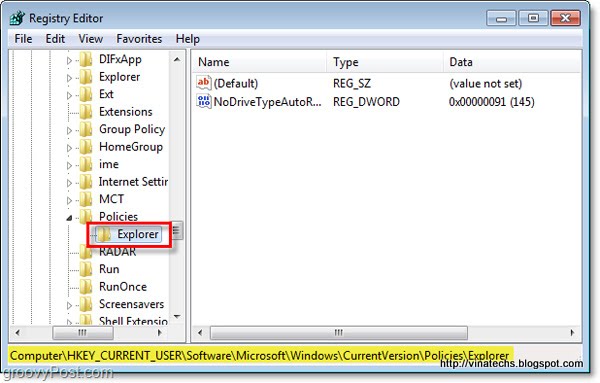Maximize the Registry Editor window
The height and width of the screenshot is (383, 600).
[x=533, y=18]
